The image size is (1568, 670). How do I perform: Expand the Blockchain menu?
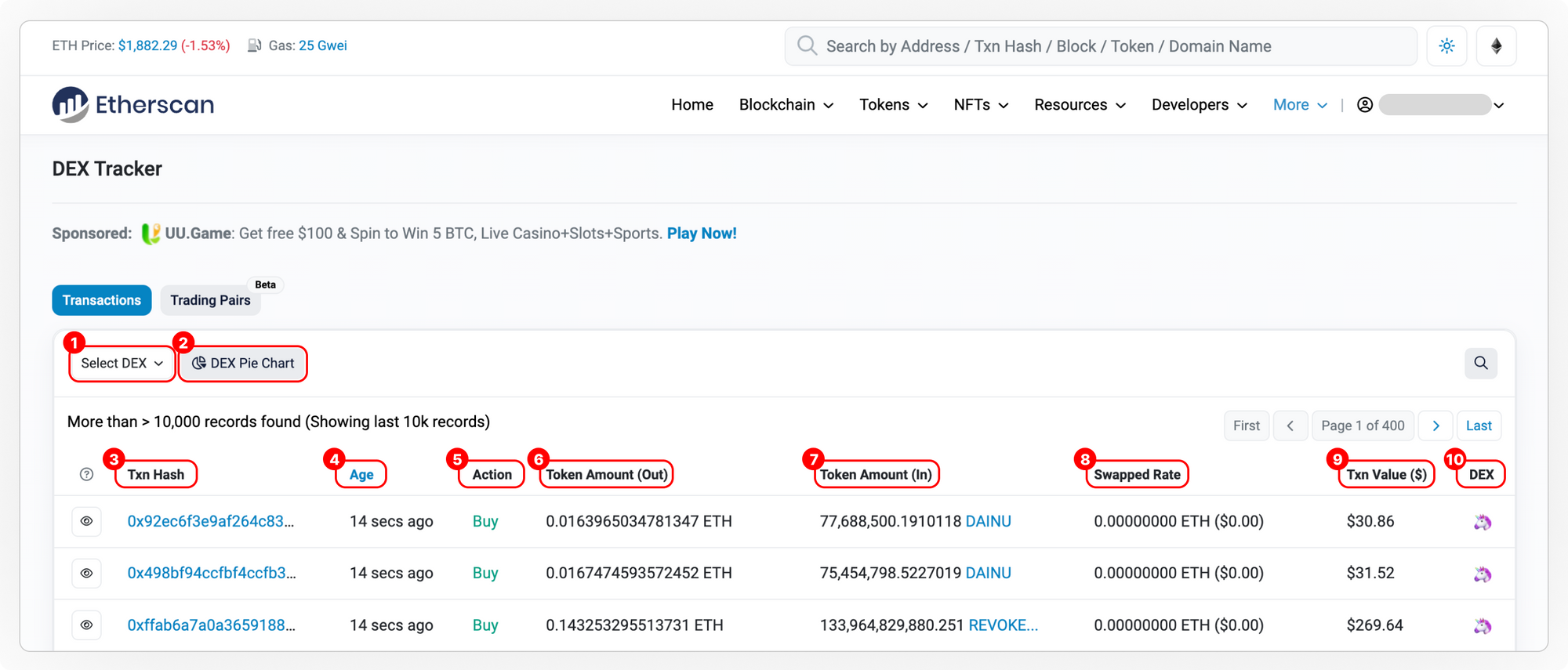786,105
